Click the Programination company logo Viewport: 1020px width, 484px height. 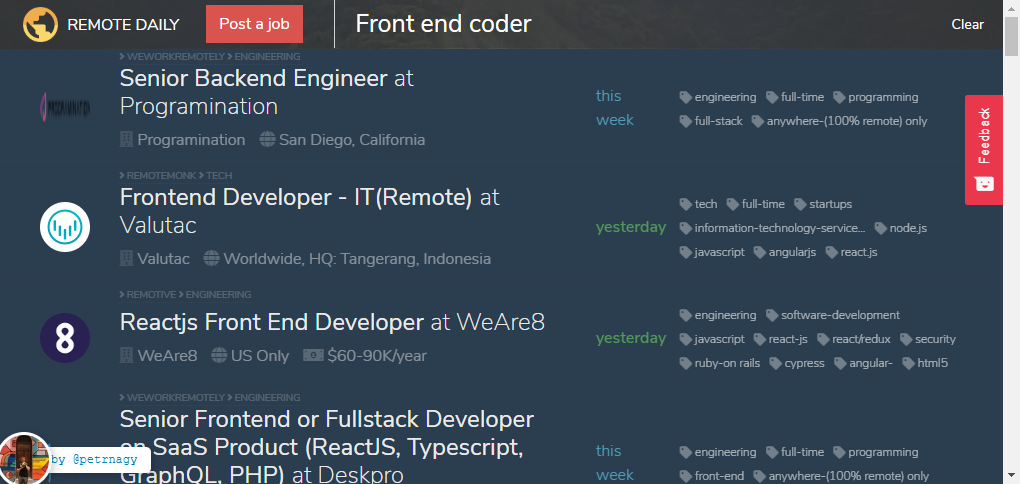(x=65, y=105)
